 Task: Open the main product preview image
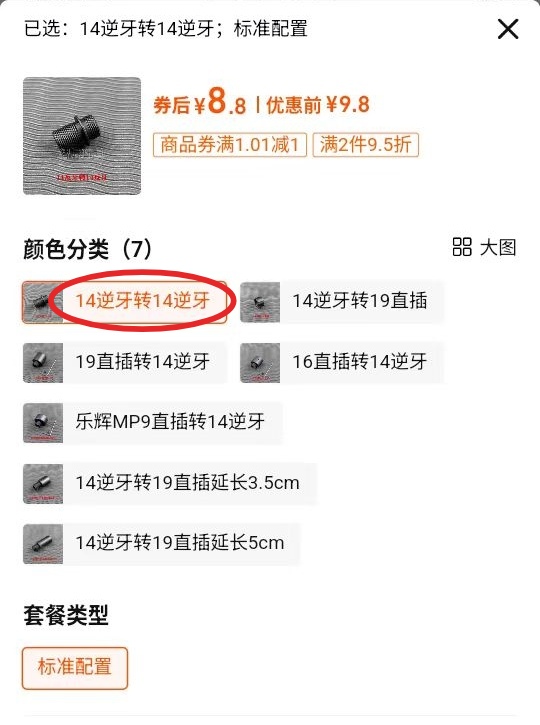(82, 135)
